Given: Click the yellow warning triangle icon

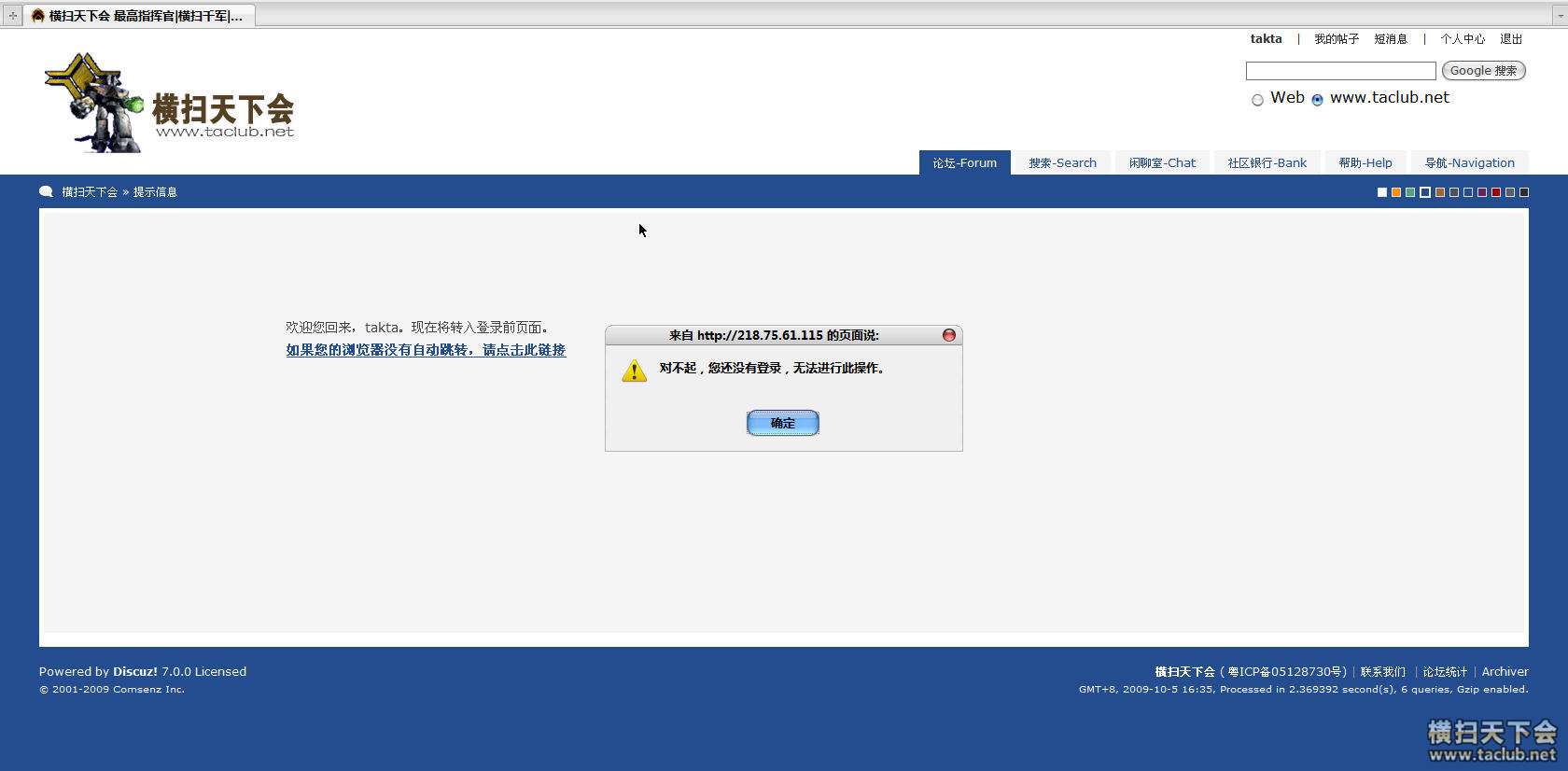Looking at the screenshot, I should click(634, 371).
